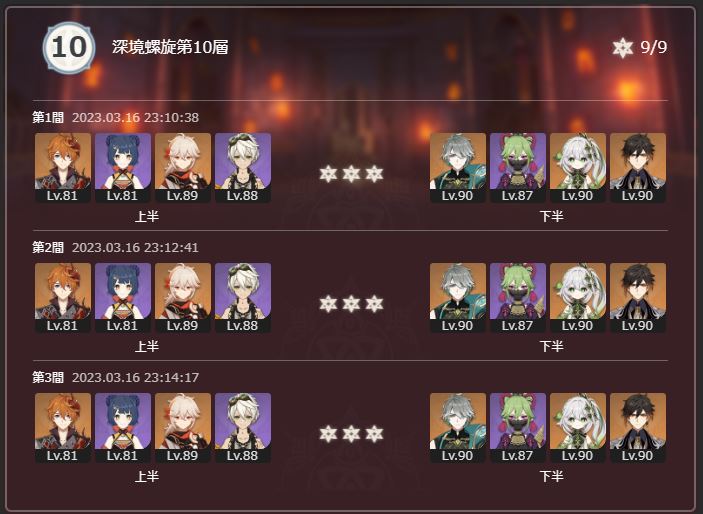The image size is (703, 514).
Task: Select the dark-haired Lv.90 character in Chamber 2
Action: coord(638,298)
